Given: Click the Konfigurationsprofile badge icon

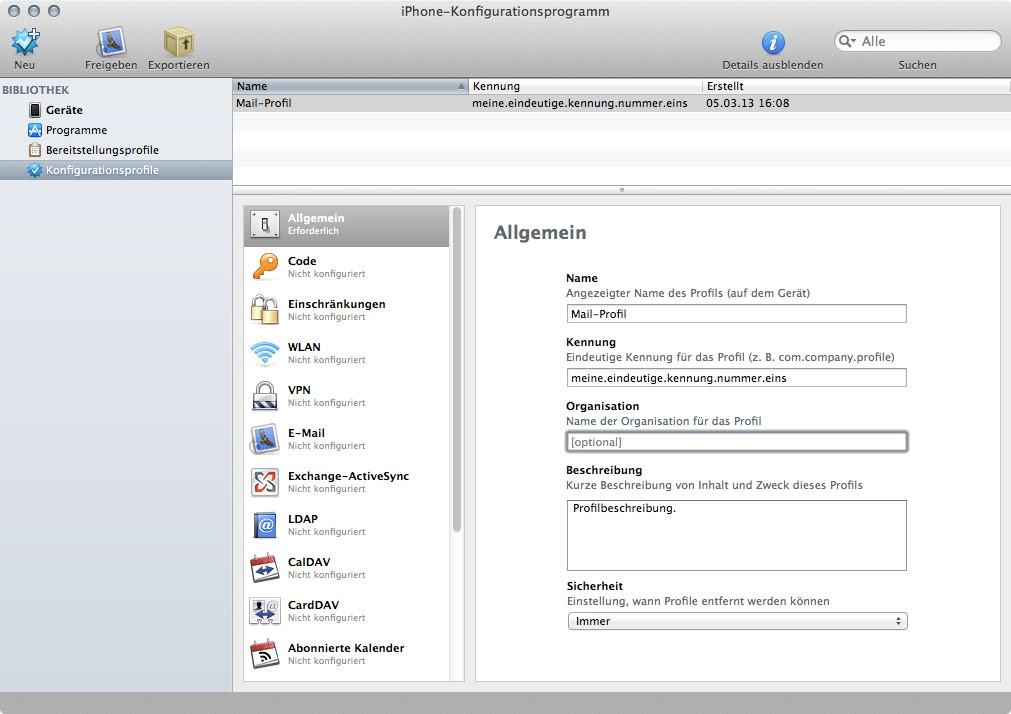Looking at the screenshot, I should click(35, 170).
